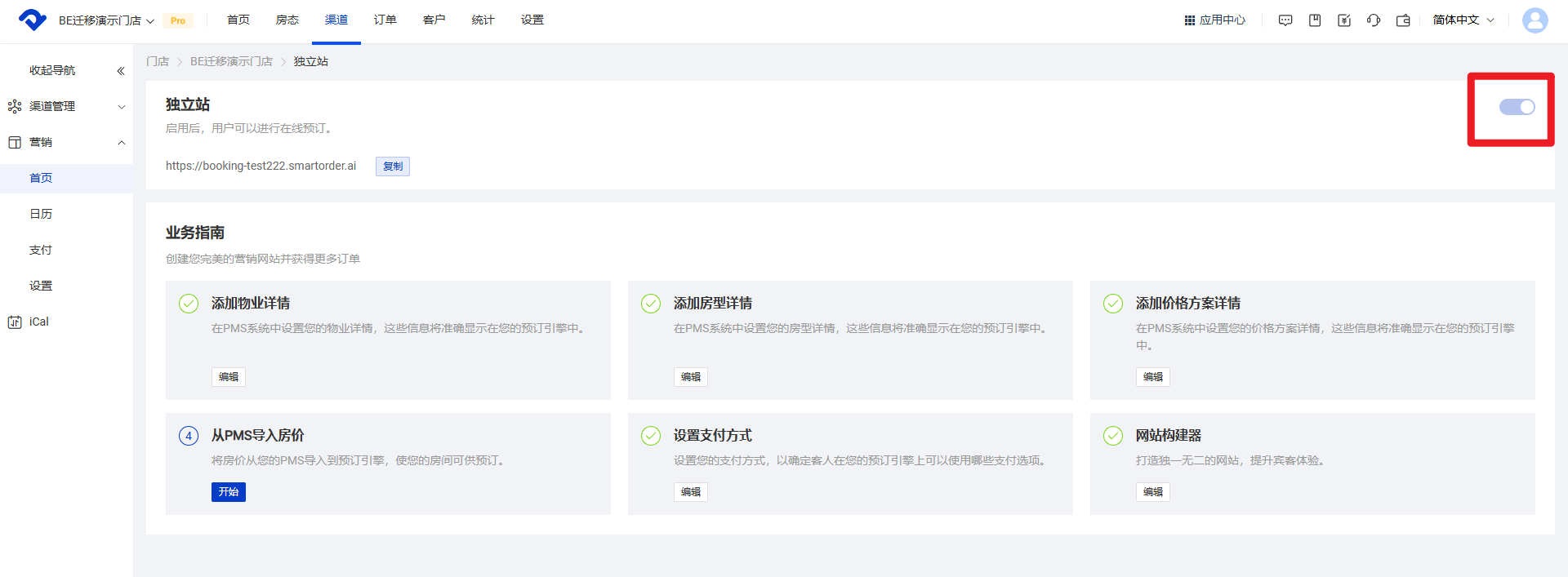Click the booking-test222.smartorder.ai URL text

[261, 166]
